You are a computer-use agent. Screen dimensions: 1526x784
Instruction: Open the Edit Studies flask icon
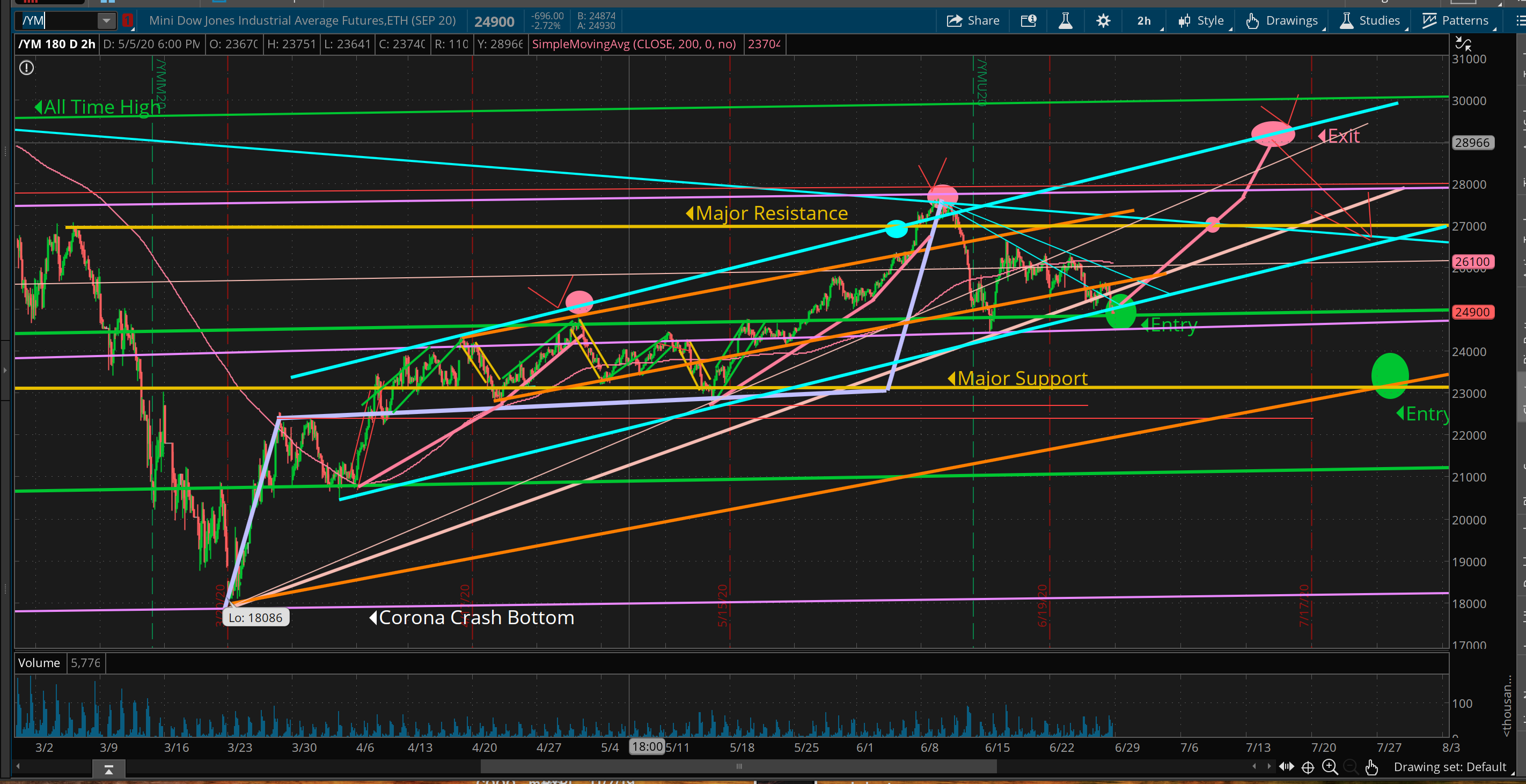[1065, 21]
